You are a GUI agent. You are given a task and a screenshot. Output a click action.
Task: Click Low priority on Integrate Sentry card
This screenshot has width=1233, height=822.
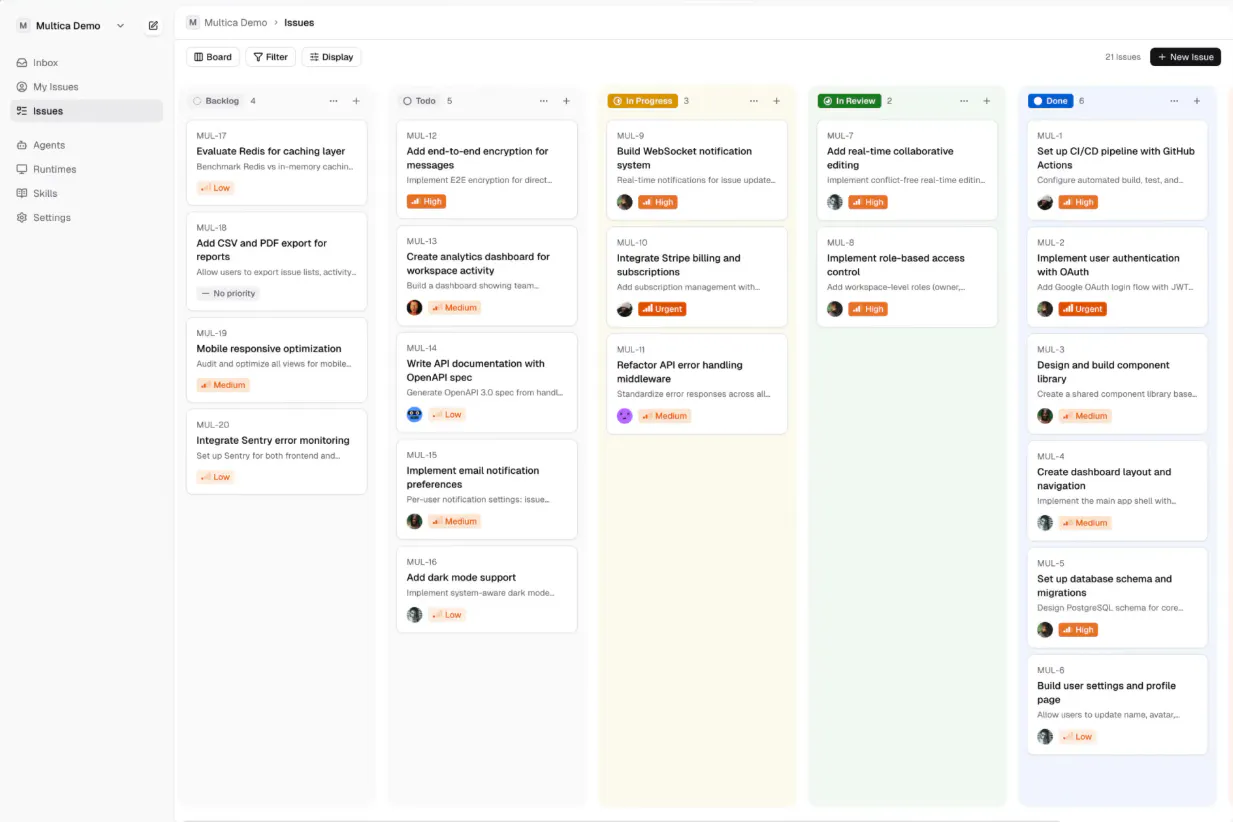tap(216, 477)
